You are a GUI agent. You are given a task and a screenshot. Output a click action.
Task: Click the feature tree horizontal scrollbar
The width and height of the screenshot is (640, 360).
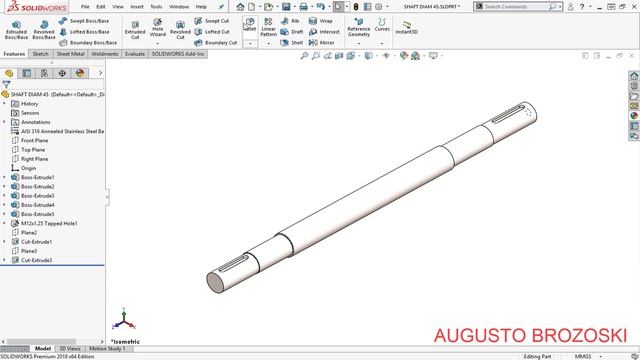point(41,341)
